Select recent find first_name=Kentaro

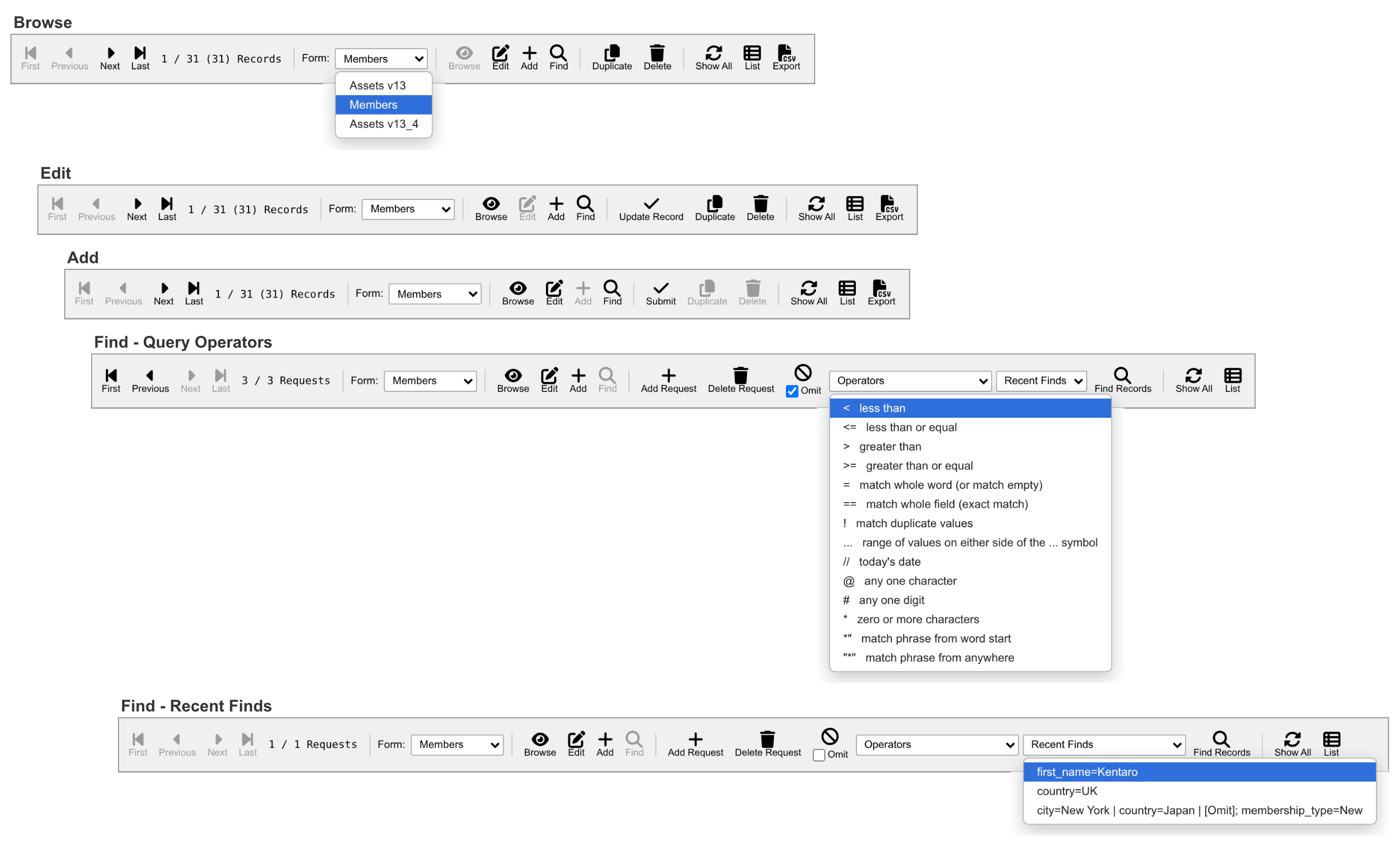coord(1200,773)
